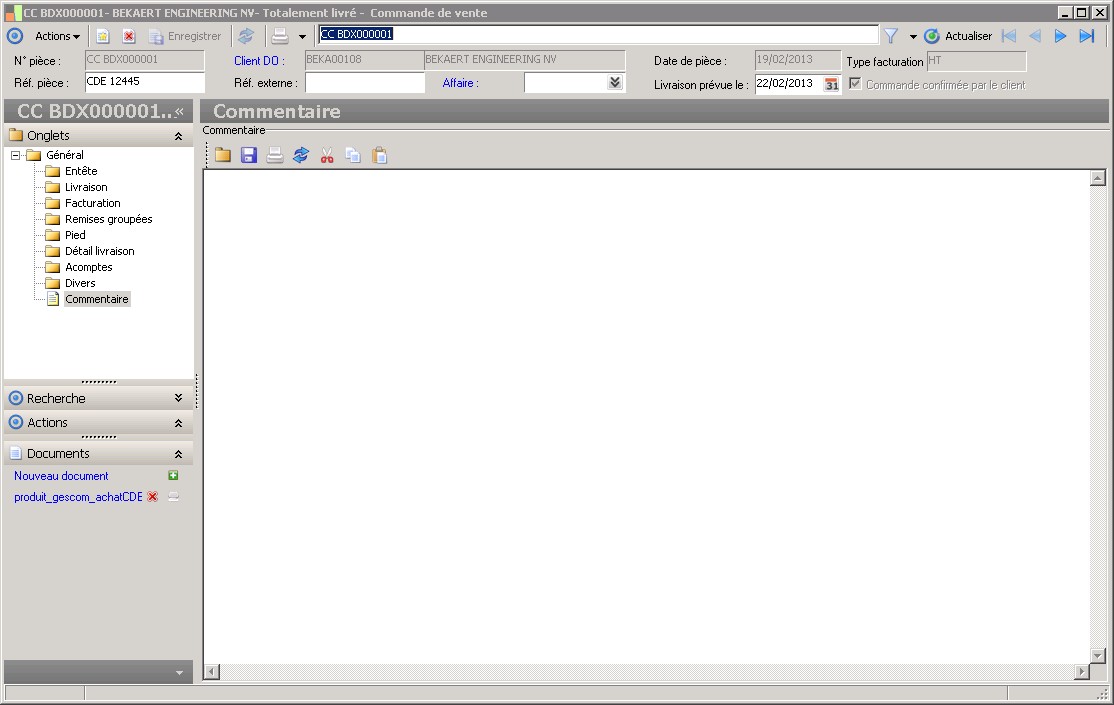The width and height of the screenshot is (1114, 705).
Task: Click the filter funnel icon
Action: [x=891, y=36]
